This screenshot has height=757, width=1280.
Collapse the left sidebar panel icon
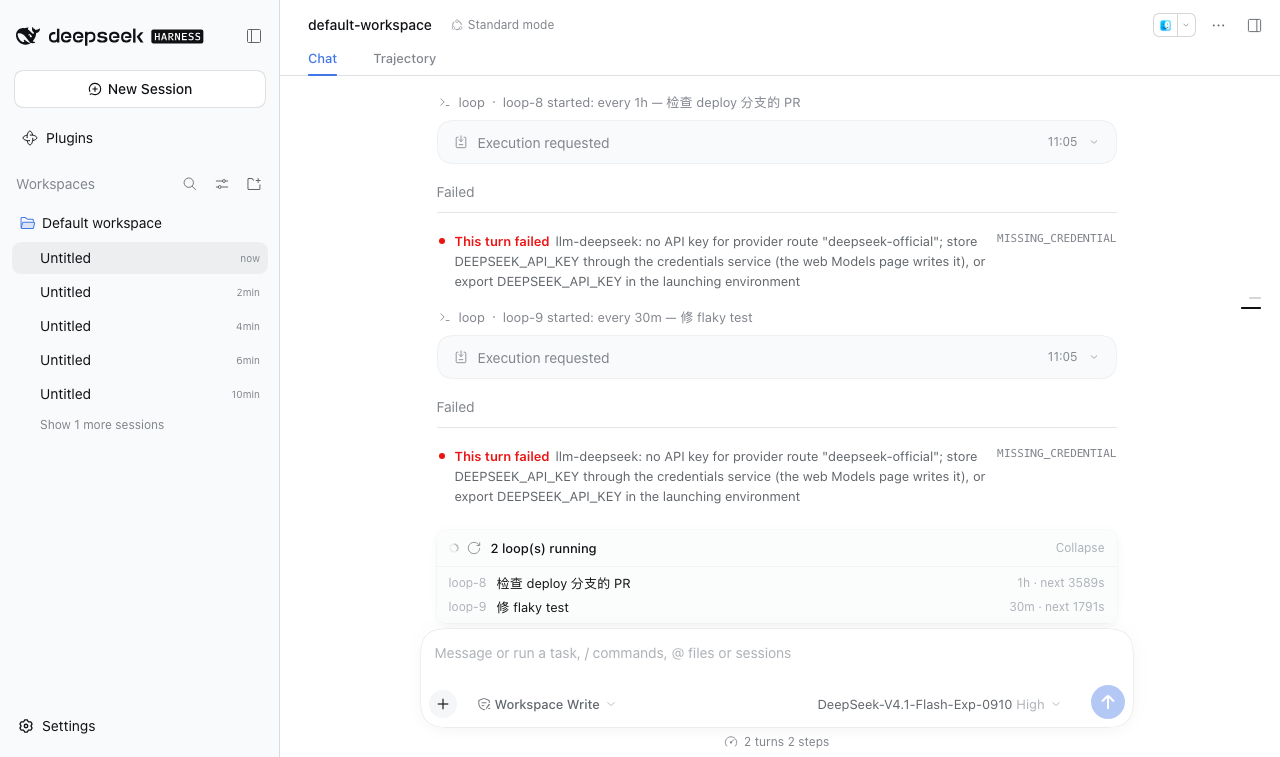point(254,36)
